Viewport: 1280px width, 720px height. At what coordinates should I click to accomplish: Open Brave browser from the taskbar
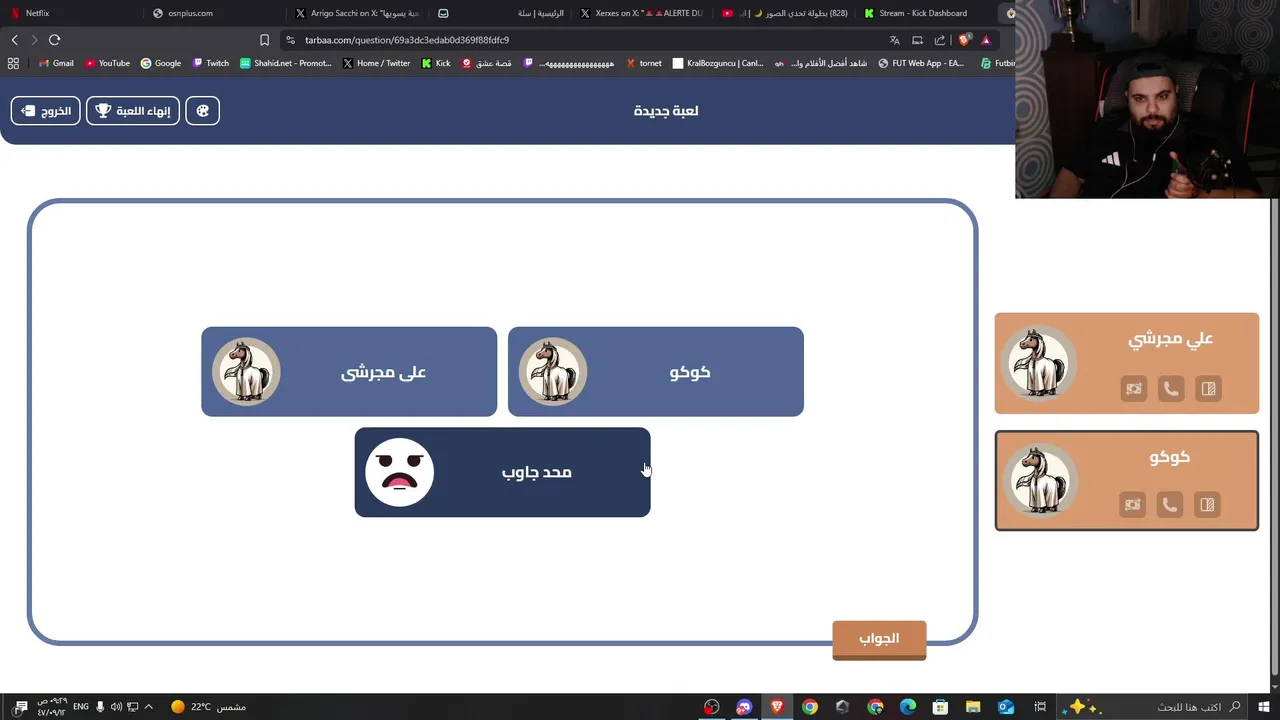click(x=777, y=707)
